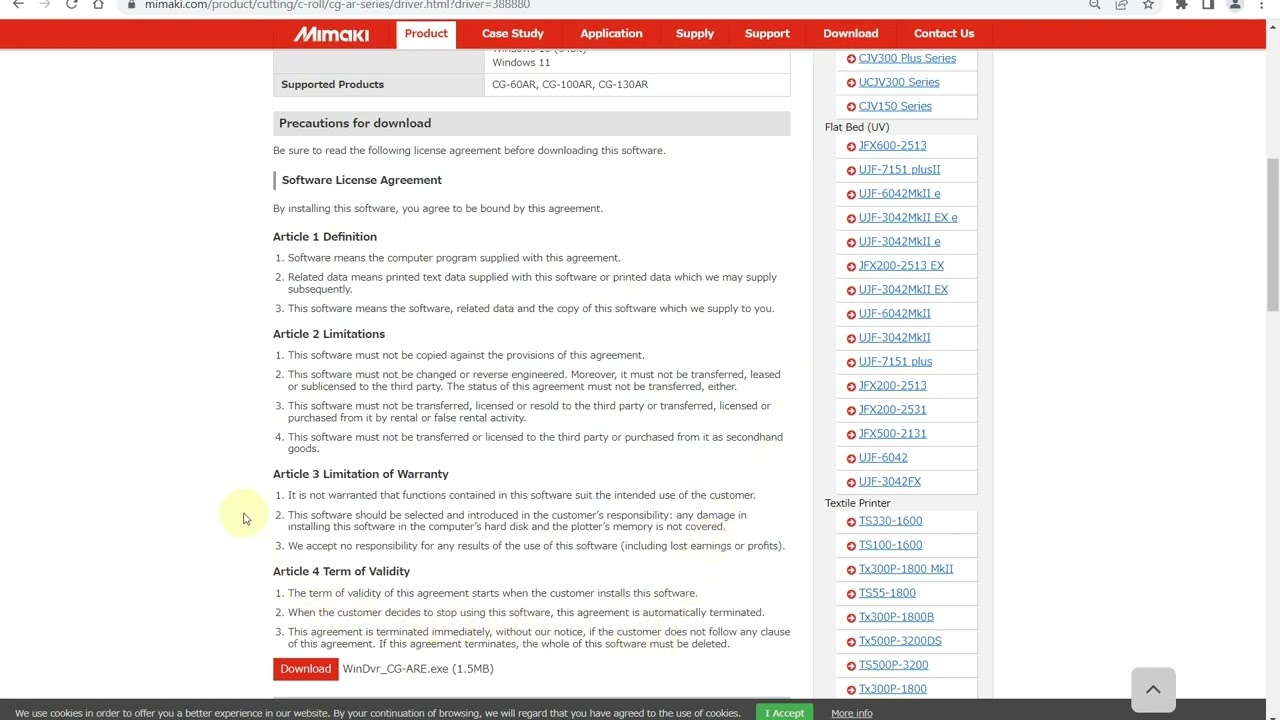Open the JFX600-2513 link

pyautogui.click(x=892, y=145)
